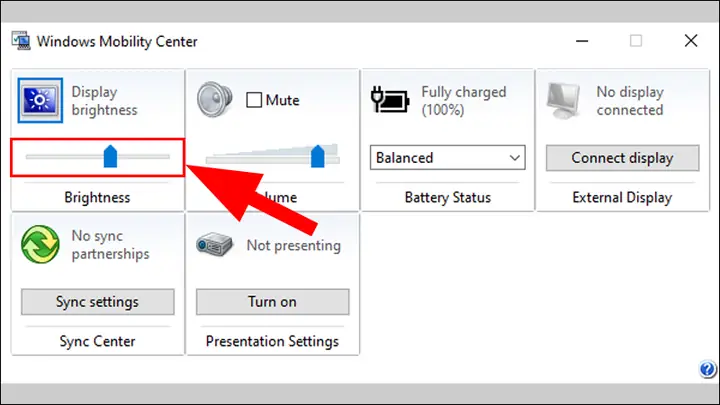Open help via blue question mark icon
This screenshot has height=405, width=720.
pyautogui.click(x=708, y=369)
